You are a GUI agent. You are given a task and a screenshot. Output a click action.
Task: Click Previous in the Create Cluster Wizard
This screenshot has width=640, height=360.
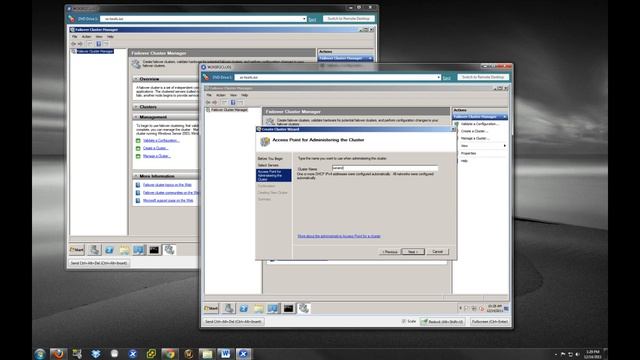coord(389,252)
